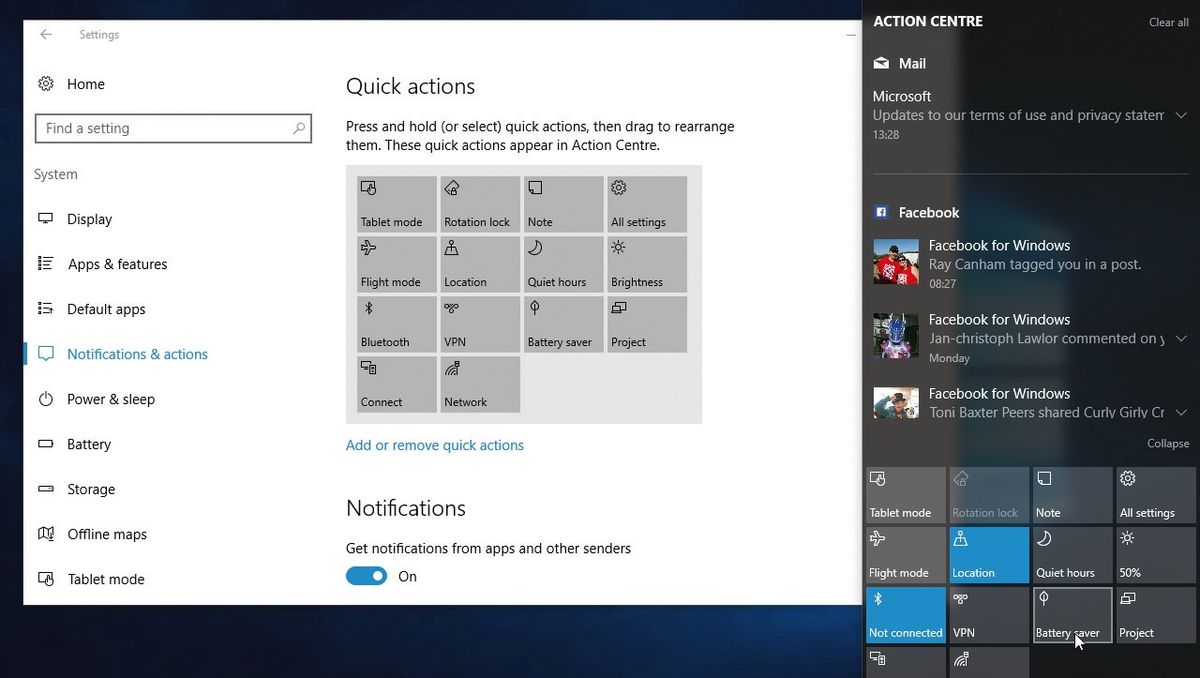This screenshot has height=678, width=1200.
Task: Click Clear all in Action Centre
Action: [x=1168, y=22]
